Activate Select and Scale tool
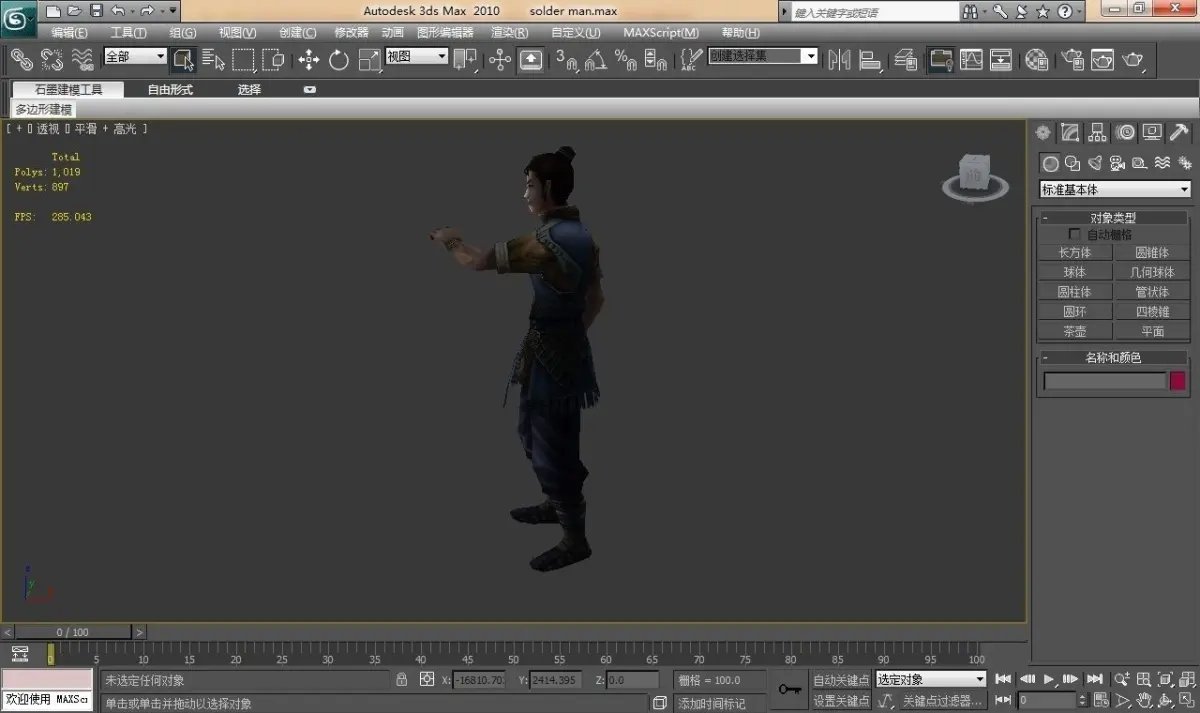Image resolution: width=1200 pixels, height=713 pixels. point(370,59)
